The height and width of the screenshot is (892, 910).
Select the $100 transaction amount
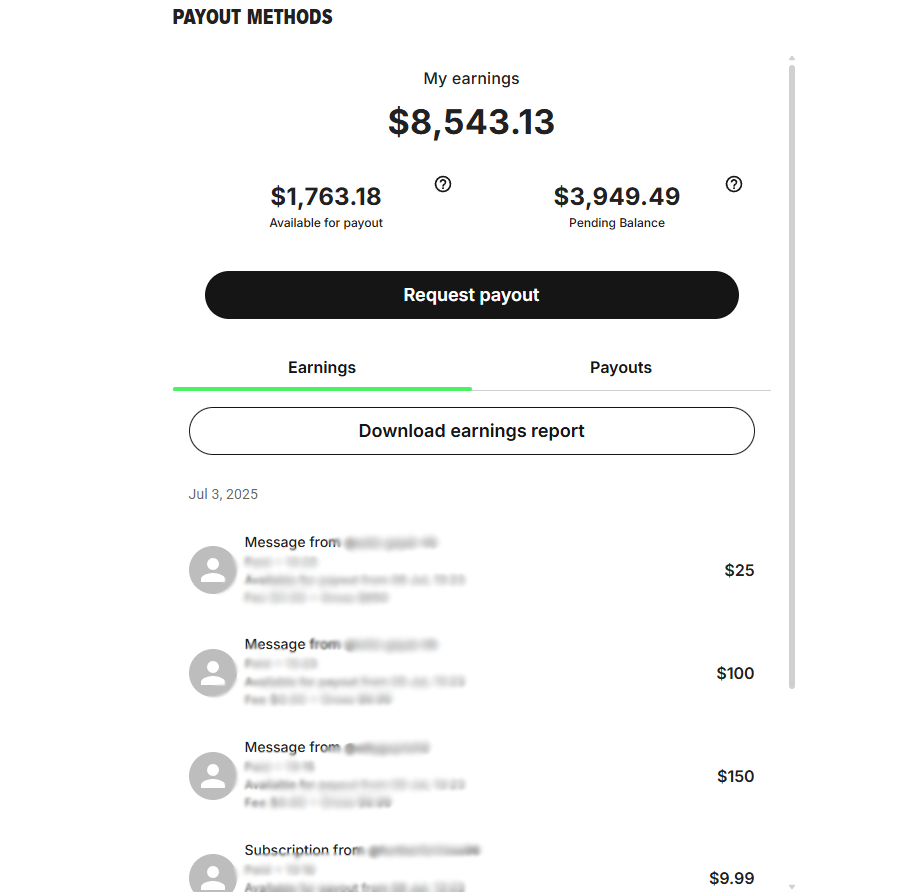pos(735,673)
